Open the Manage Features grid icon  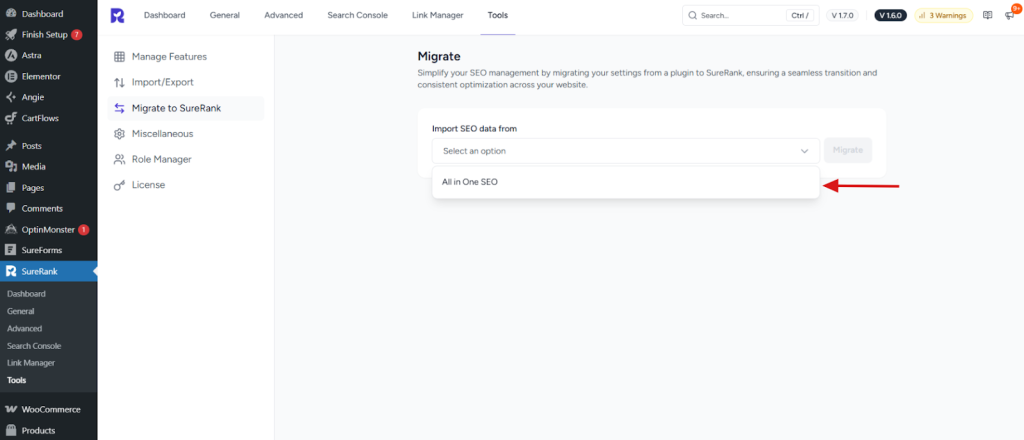point(120,57)
